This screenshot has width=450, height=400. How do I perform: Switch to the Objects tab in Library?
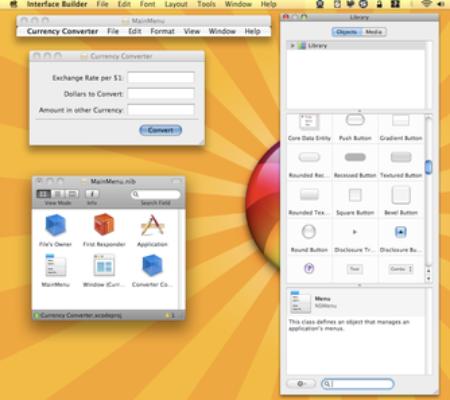[346, 32]
